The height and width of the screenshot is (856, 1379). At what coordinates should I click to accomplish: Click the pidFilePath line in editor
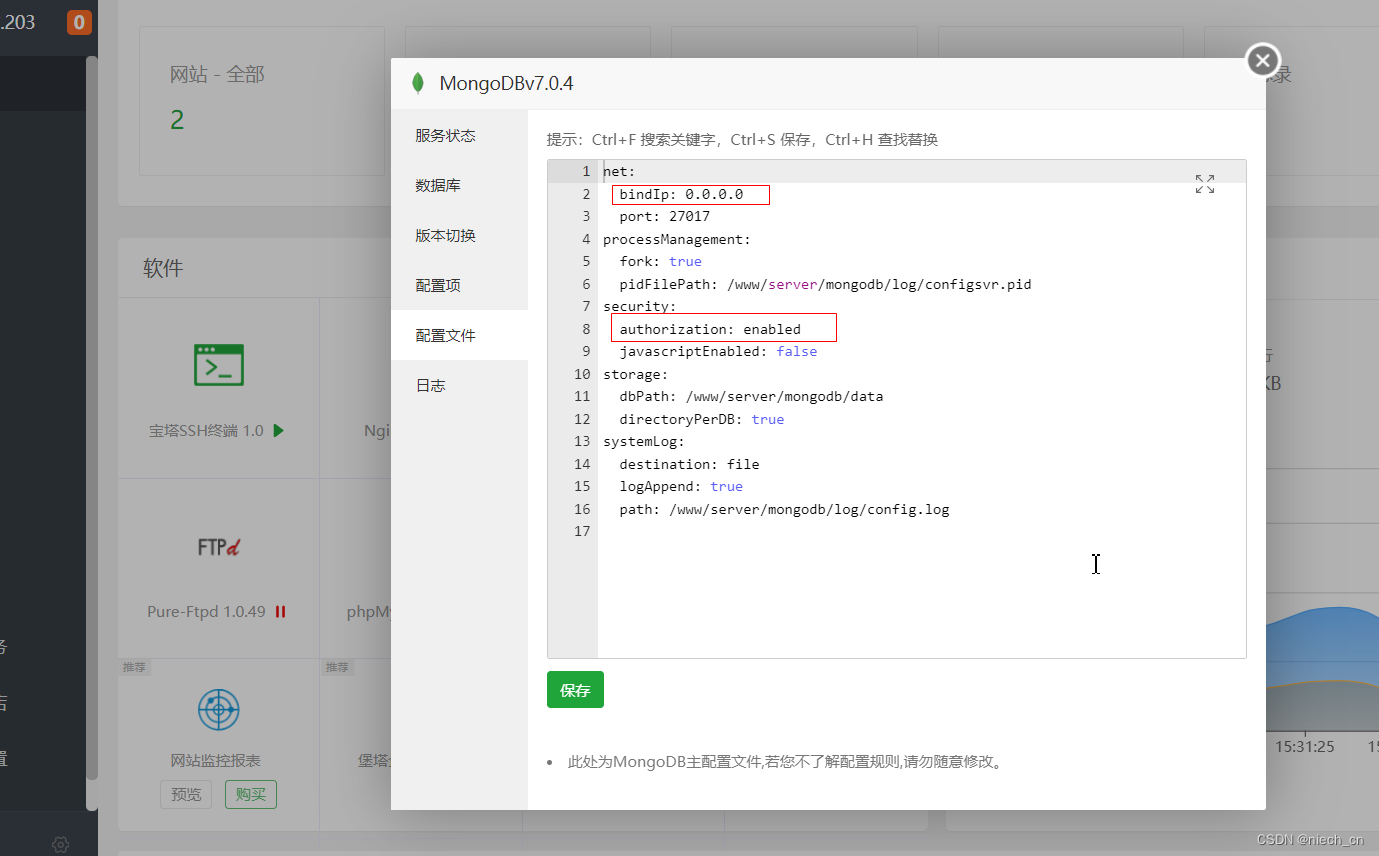[x=825, y=284]
